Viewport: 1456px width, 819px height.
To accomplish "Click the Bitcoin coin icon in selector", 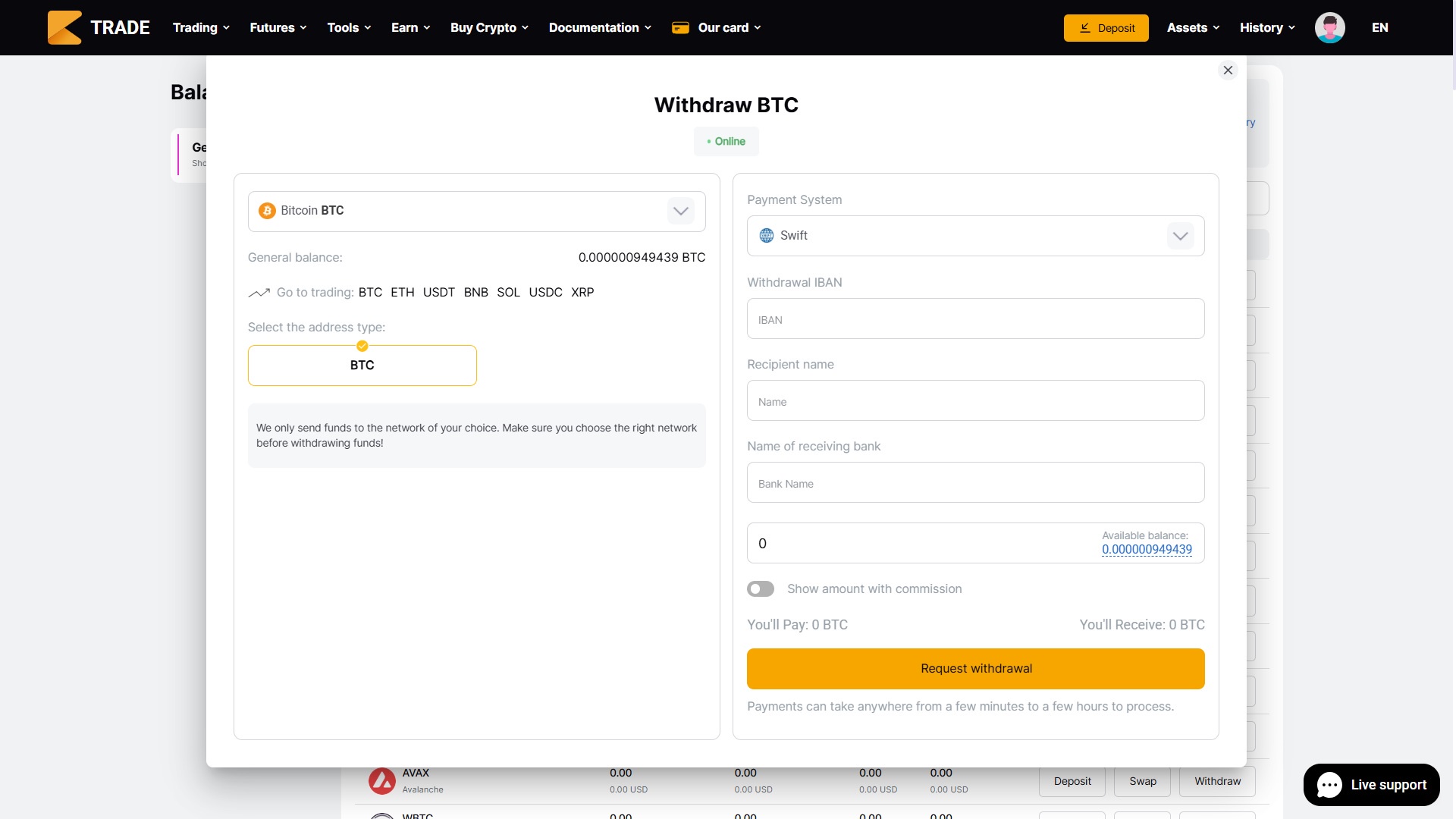I will pyautogui.click(x=267, y=211).
